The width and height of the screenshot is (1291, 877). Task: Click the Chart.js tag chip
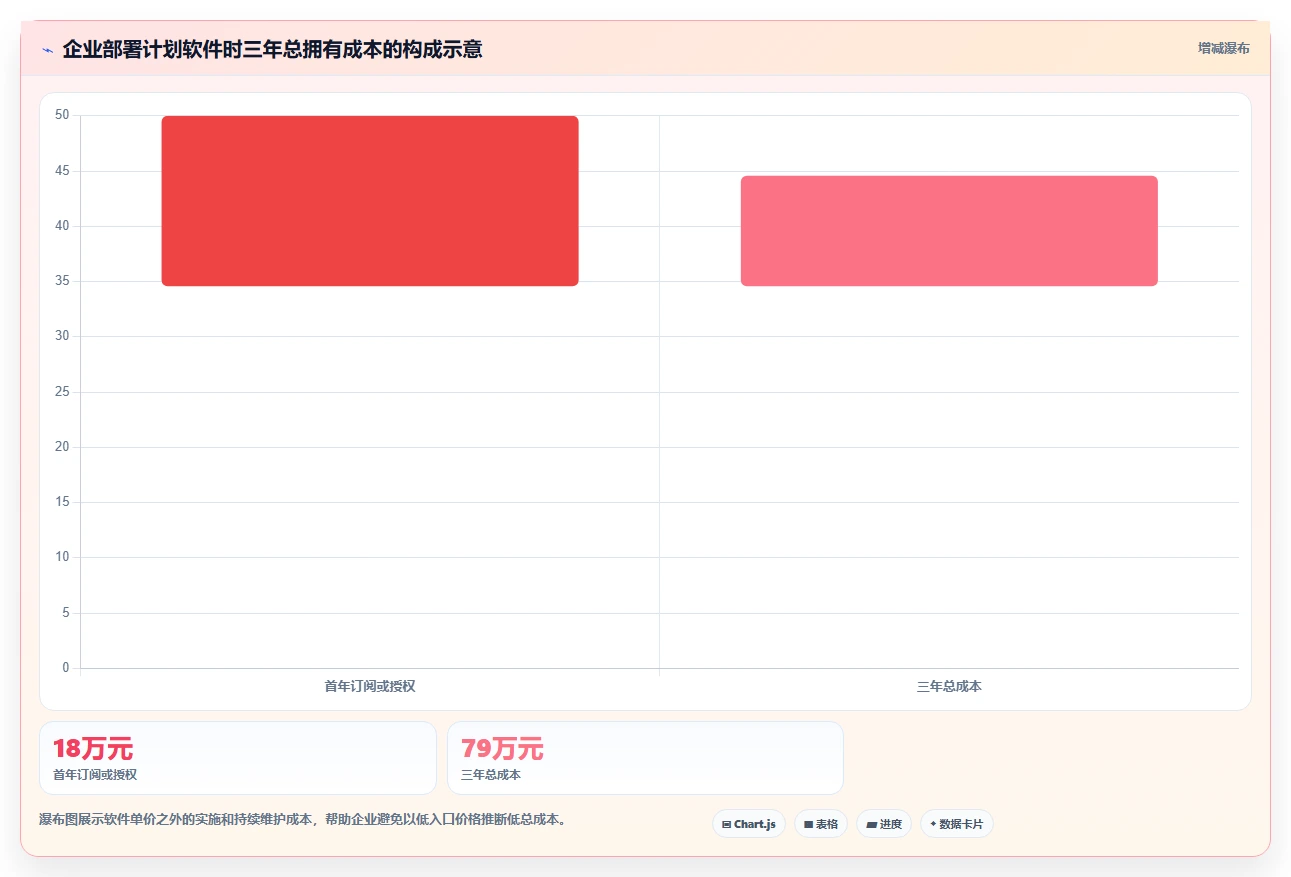tap(749, 824)
